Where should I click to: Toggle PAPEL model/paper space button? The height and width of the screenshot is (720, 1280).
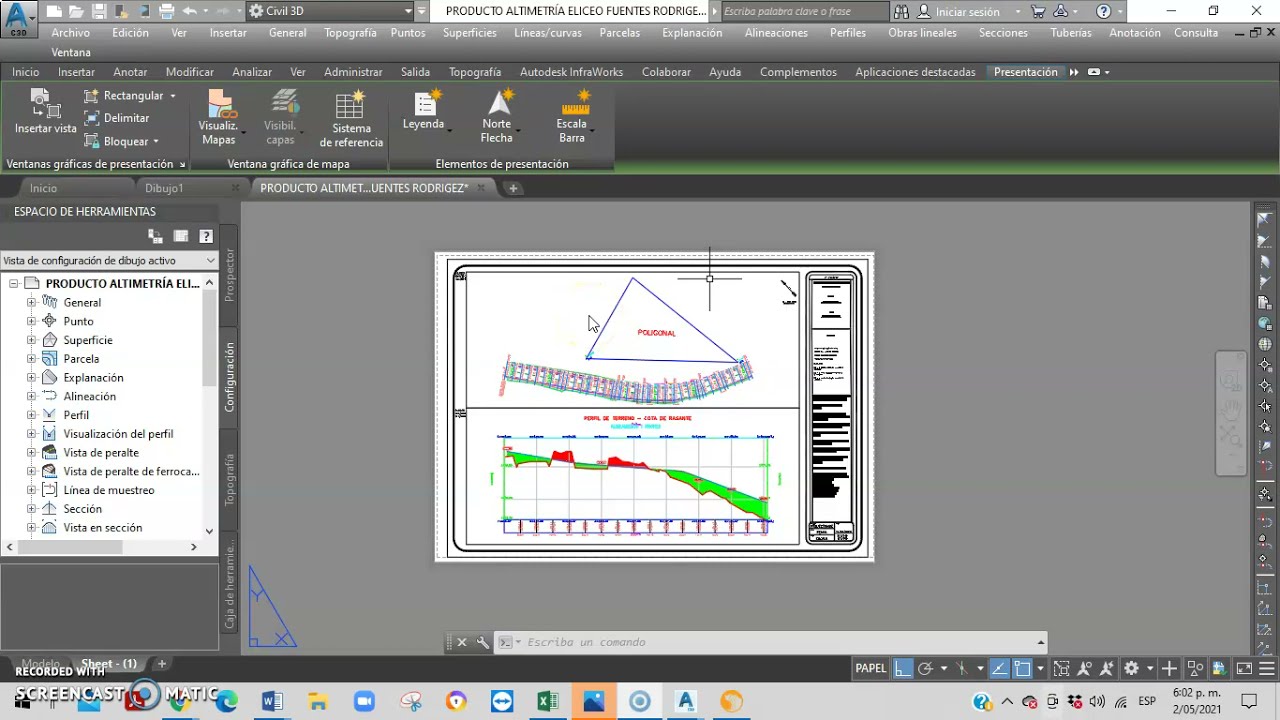[x=870, y=668]
